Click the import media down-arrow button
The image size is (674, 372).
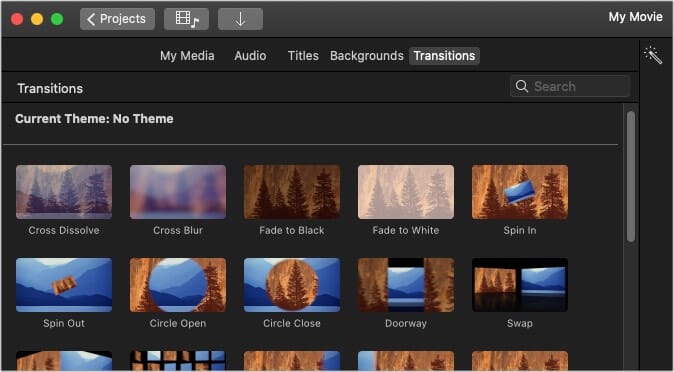point(240,19)
